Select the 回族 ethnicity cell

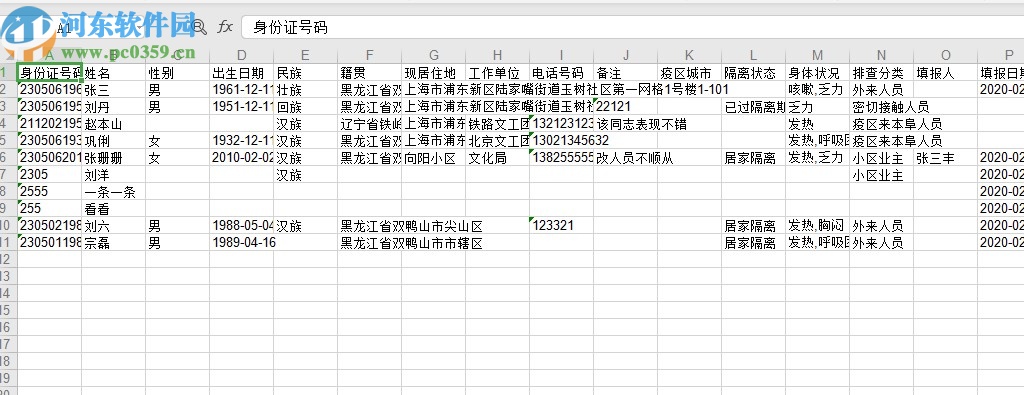click(x=306, y=106)
